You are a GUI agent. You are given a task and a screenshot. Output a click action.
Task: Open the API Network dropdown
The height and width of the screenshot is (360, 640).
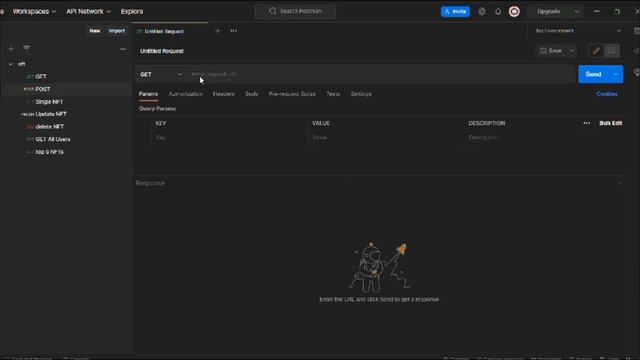coord(89,11)
